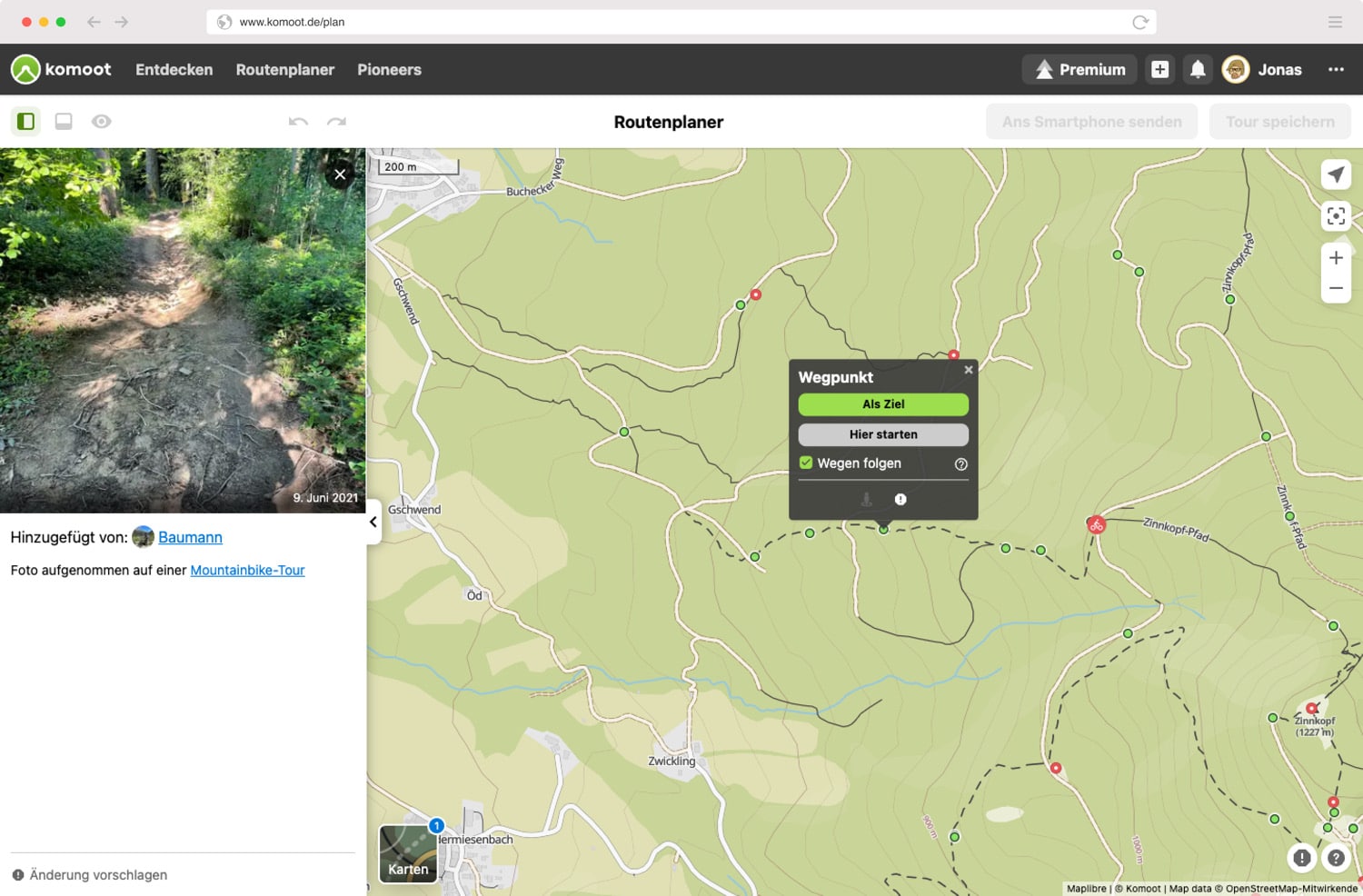Click the red mountain bike highlight marker
This screenshot has height=896, width=1363.
click(1096, 524)
